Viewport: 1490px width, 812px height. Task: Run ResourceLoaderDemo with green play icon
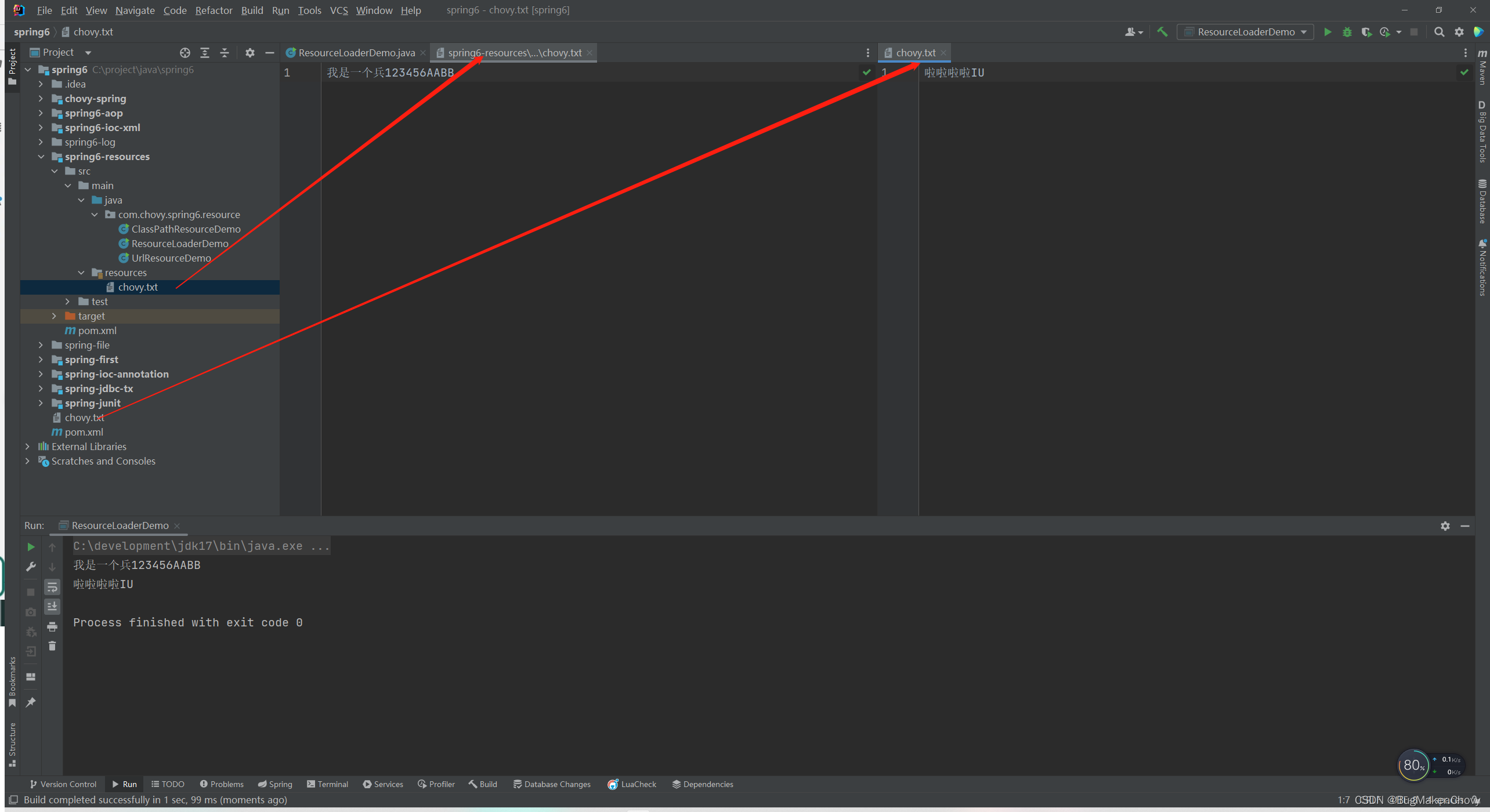1328,32
